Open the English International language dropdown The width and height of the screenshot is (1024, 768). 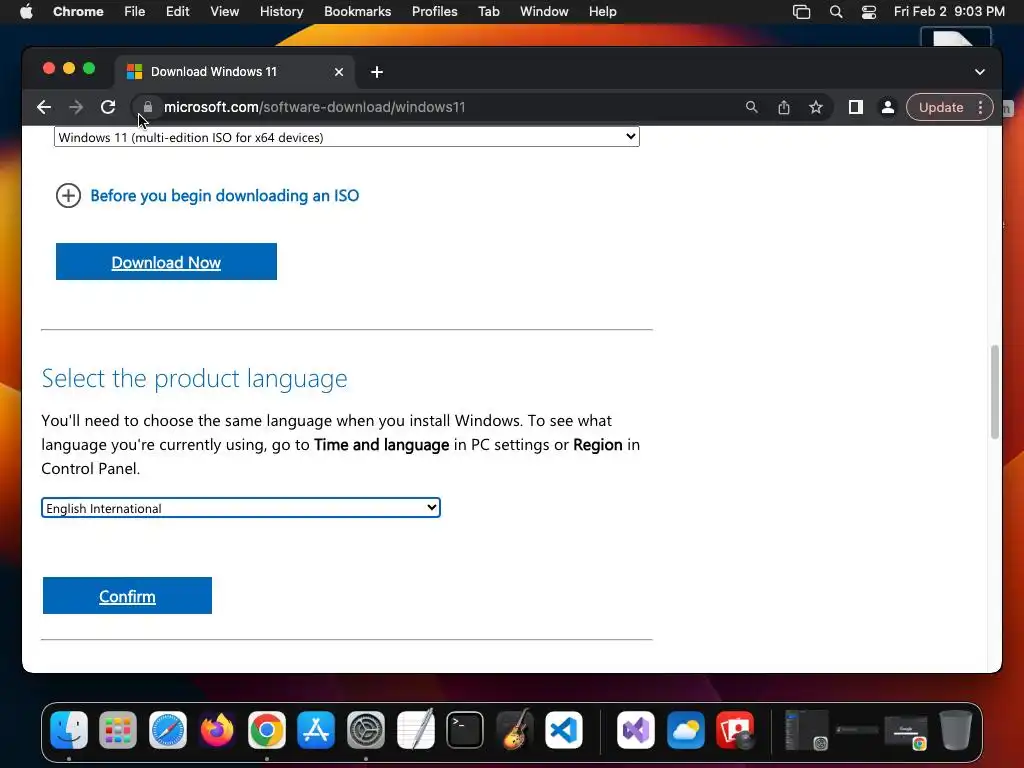[x=241, y=508]
